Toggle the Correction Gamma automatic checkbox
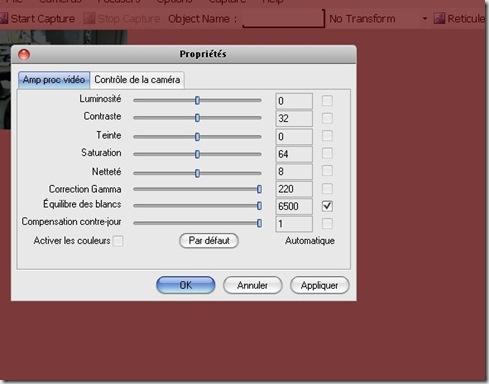 coord(327,189)
